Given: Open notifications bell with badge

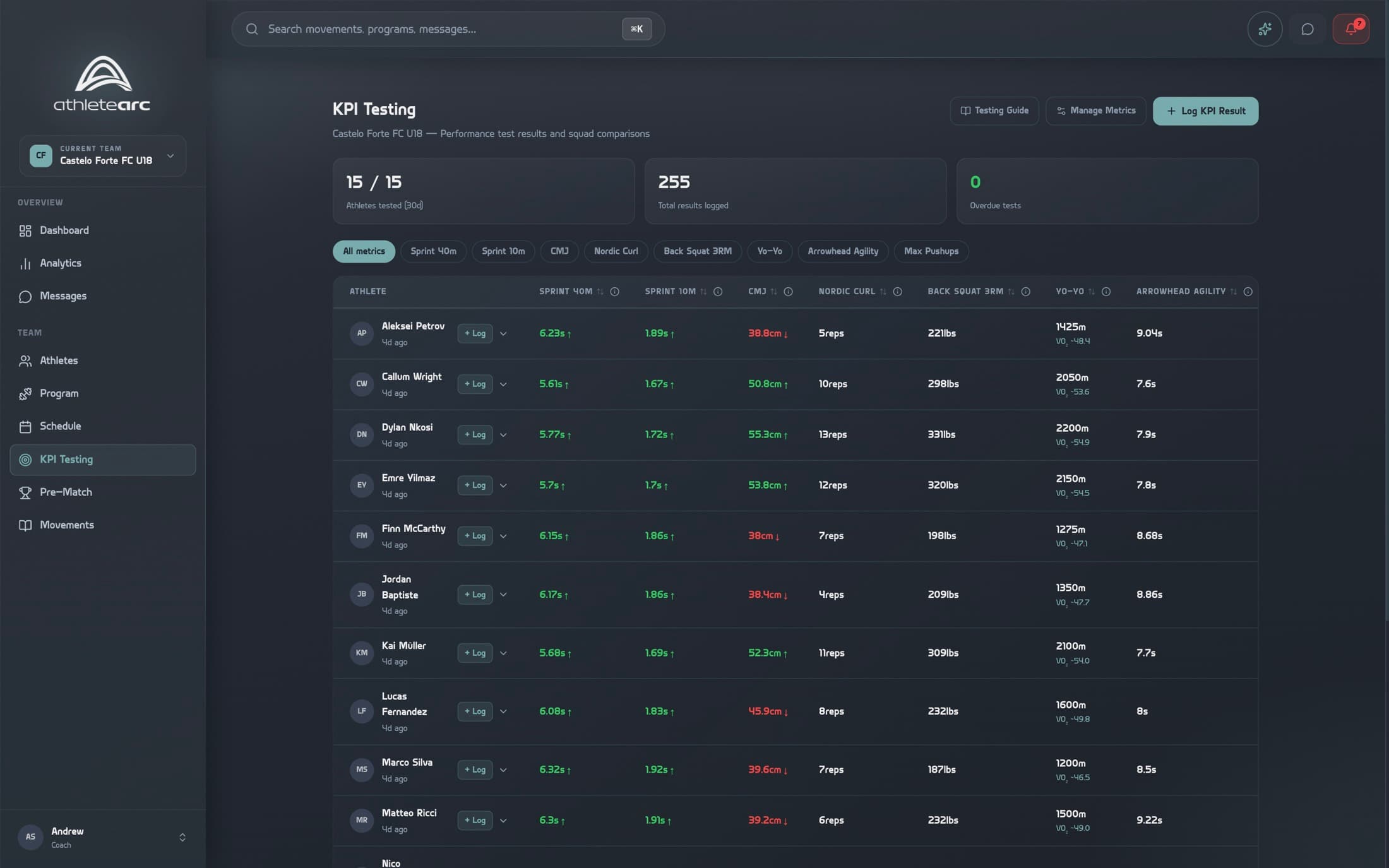Looking at the screenshot, I should 1350,29.
